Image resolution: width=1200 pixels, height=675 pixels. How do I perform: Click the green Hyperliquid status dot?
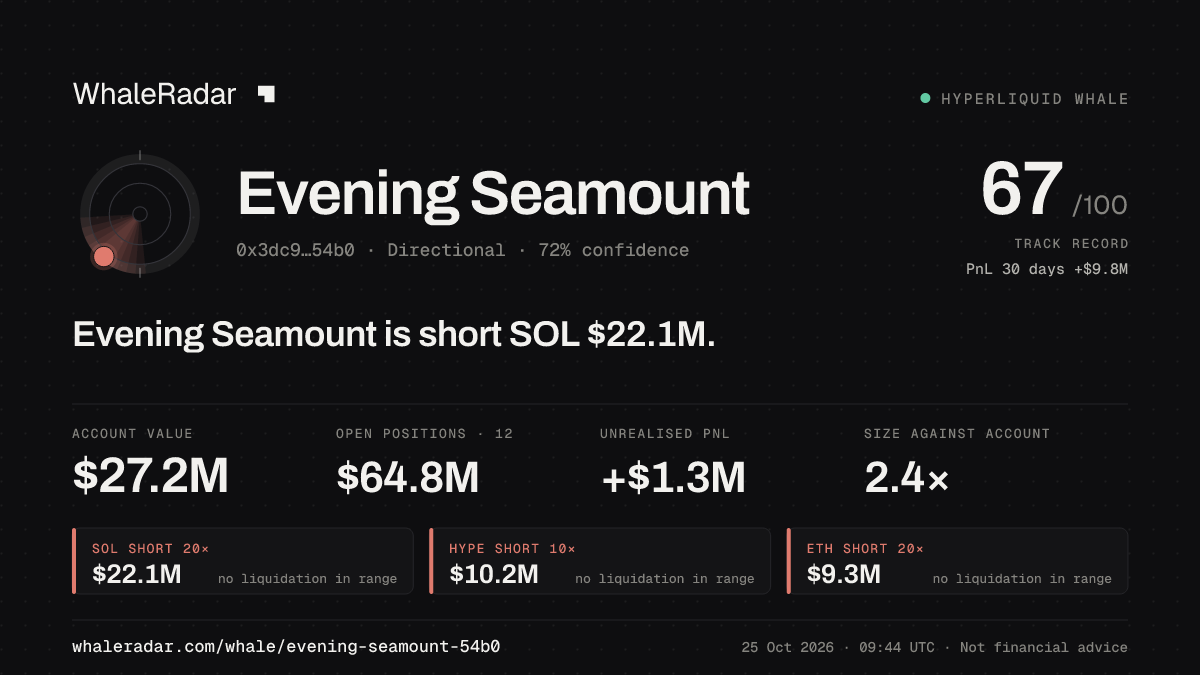925,98
